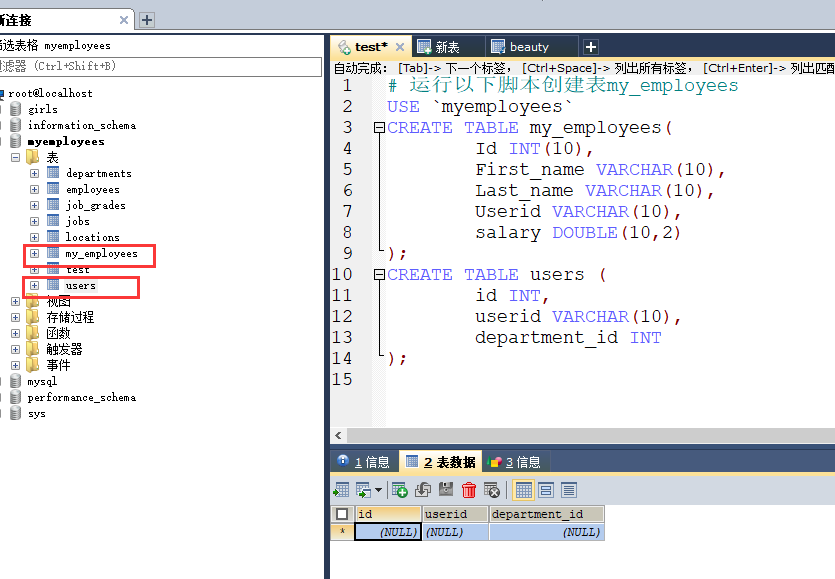Select the mysql database

(42, 381)
